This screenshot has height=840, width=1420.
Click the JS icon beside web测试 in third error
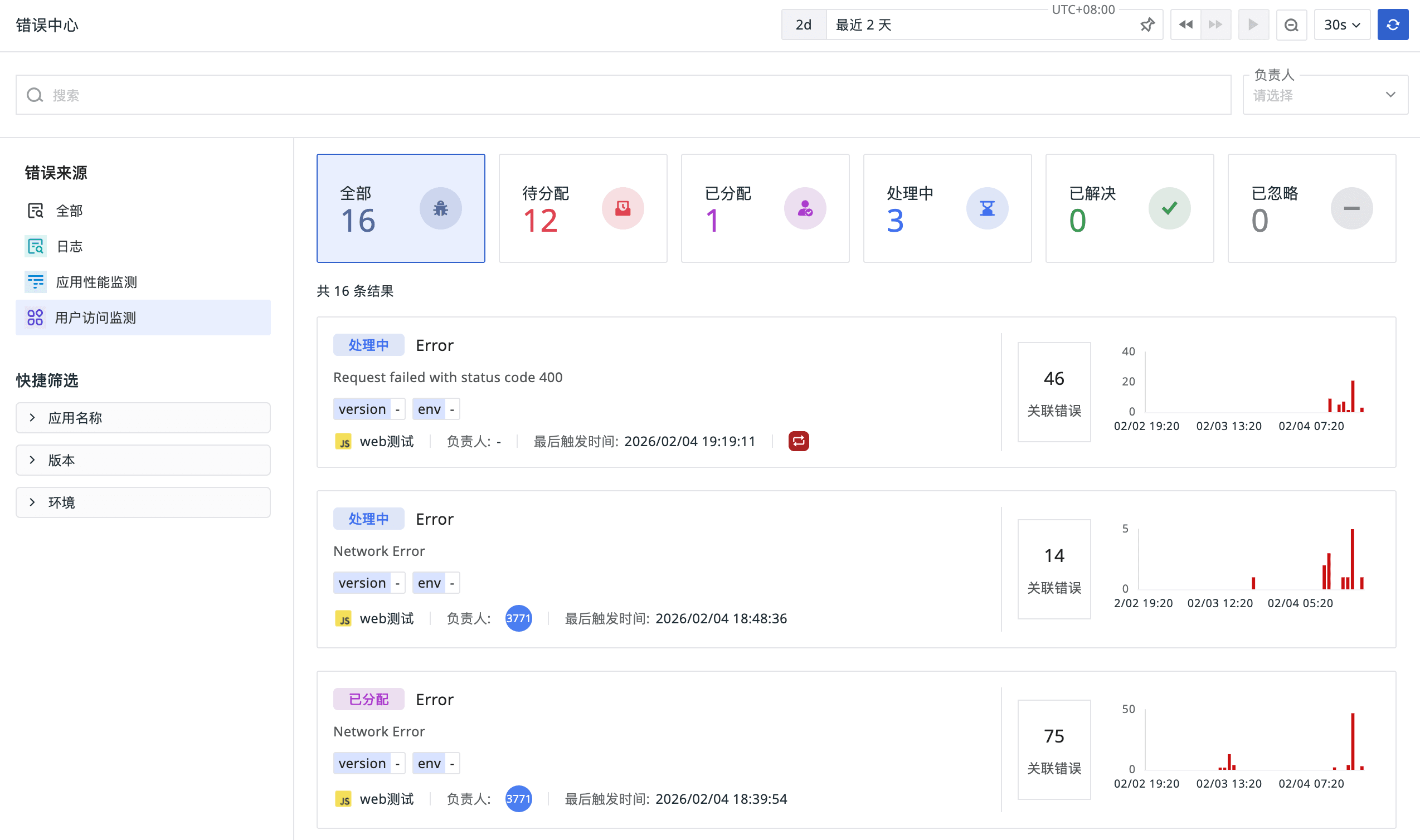click(343, 799)
